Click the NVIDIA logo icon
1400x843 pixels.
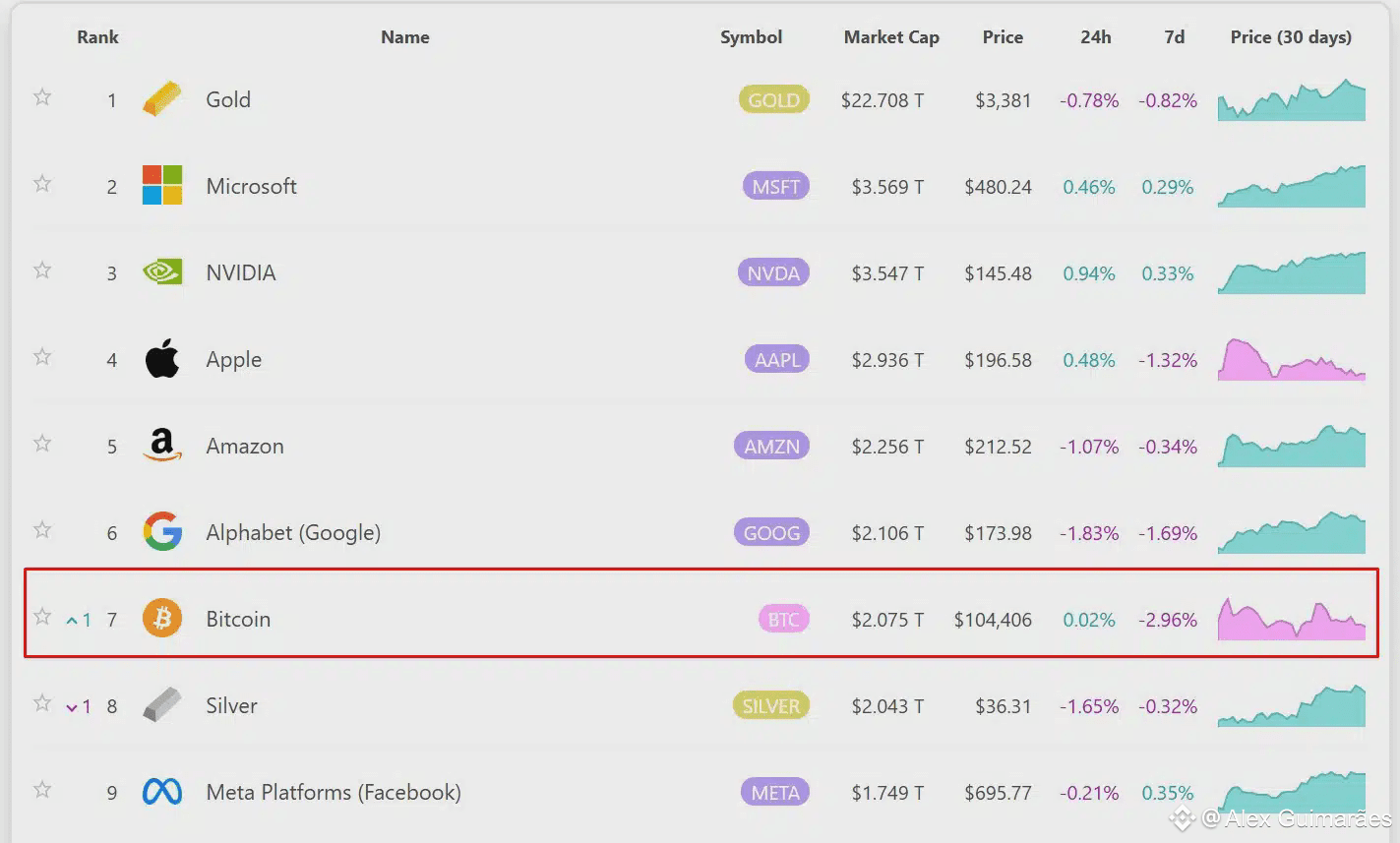point(162,272)
